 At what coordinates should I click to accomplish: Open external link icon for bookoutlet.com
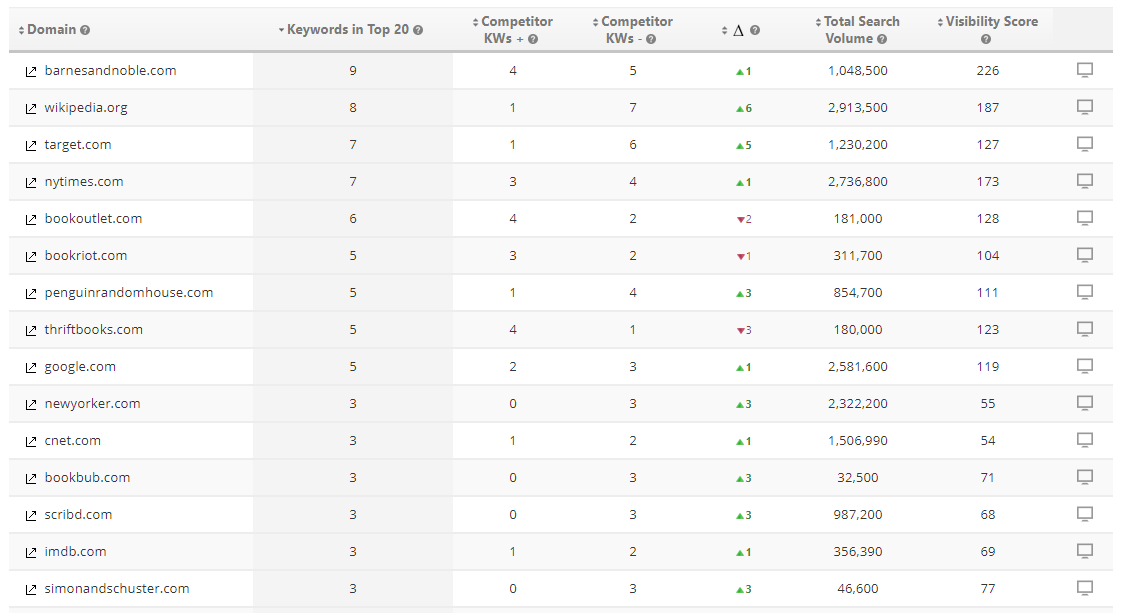(31, 220)
